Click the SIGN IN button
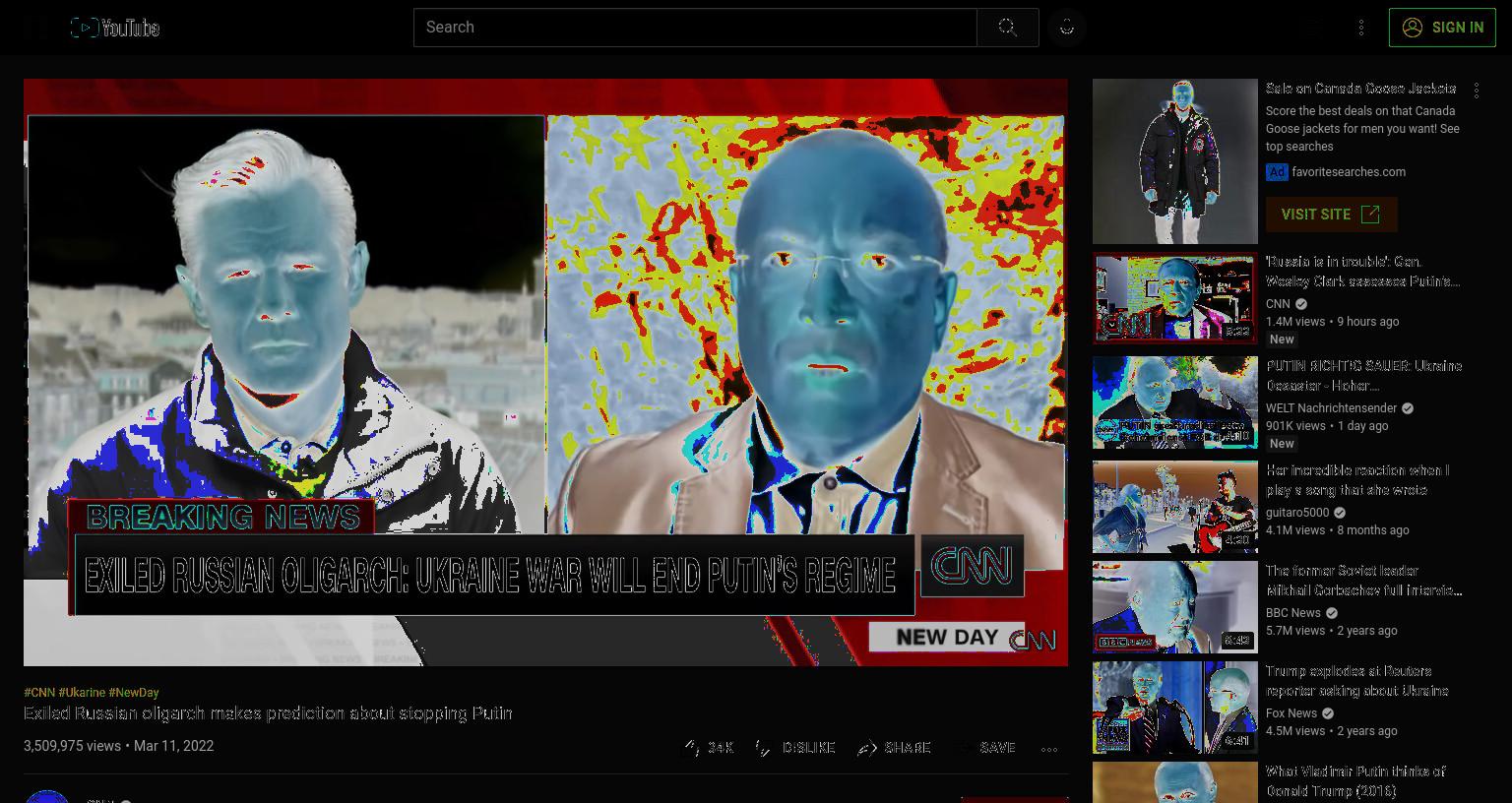 pyautogui.click(x=1442, y=28)
